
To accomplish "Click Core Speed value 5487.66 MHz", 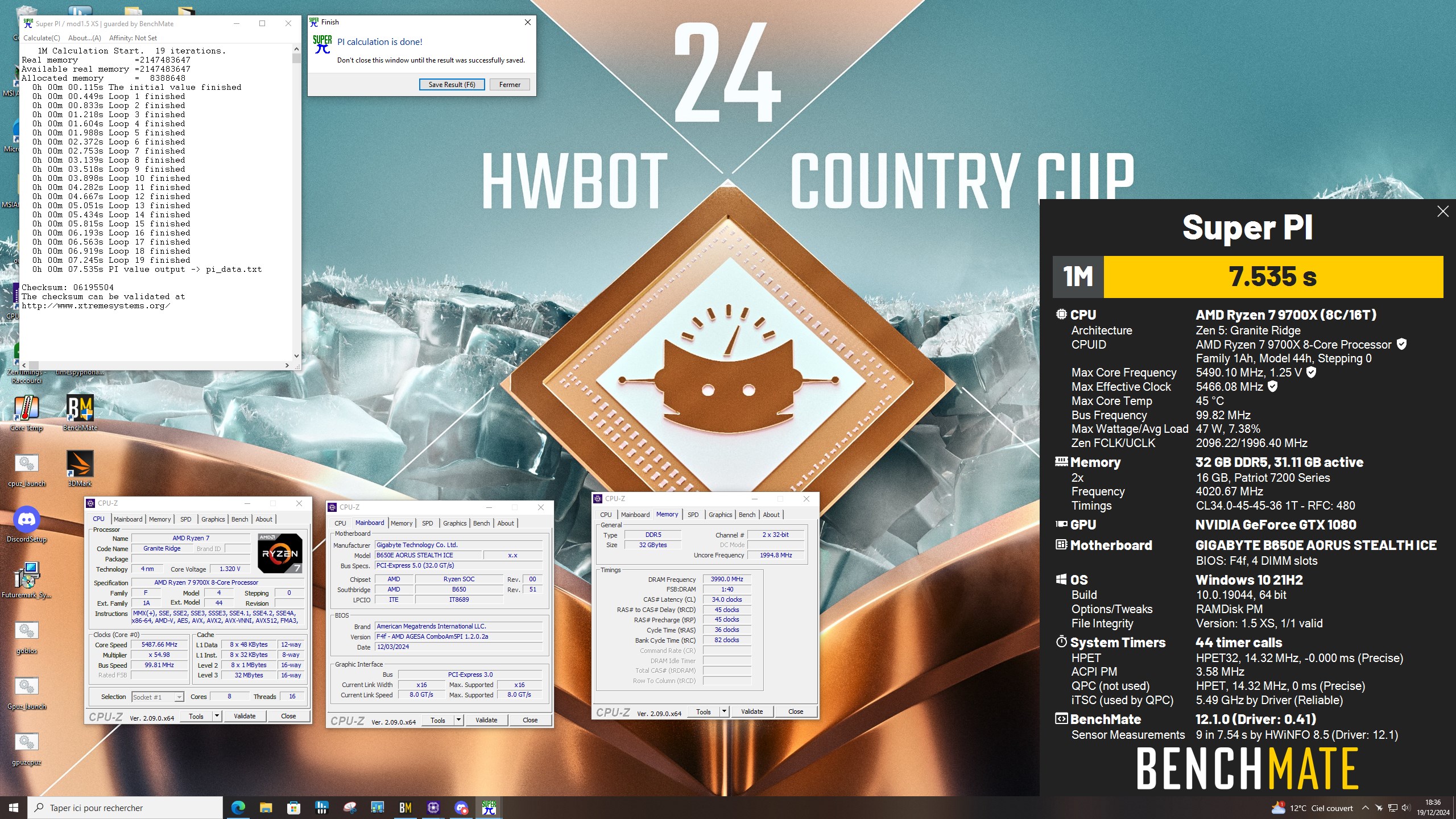I will click(x=159, y=645).
